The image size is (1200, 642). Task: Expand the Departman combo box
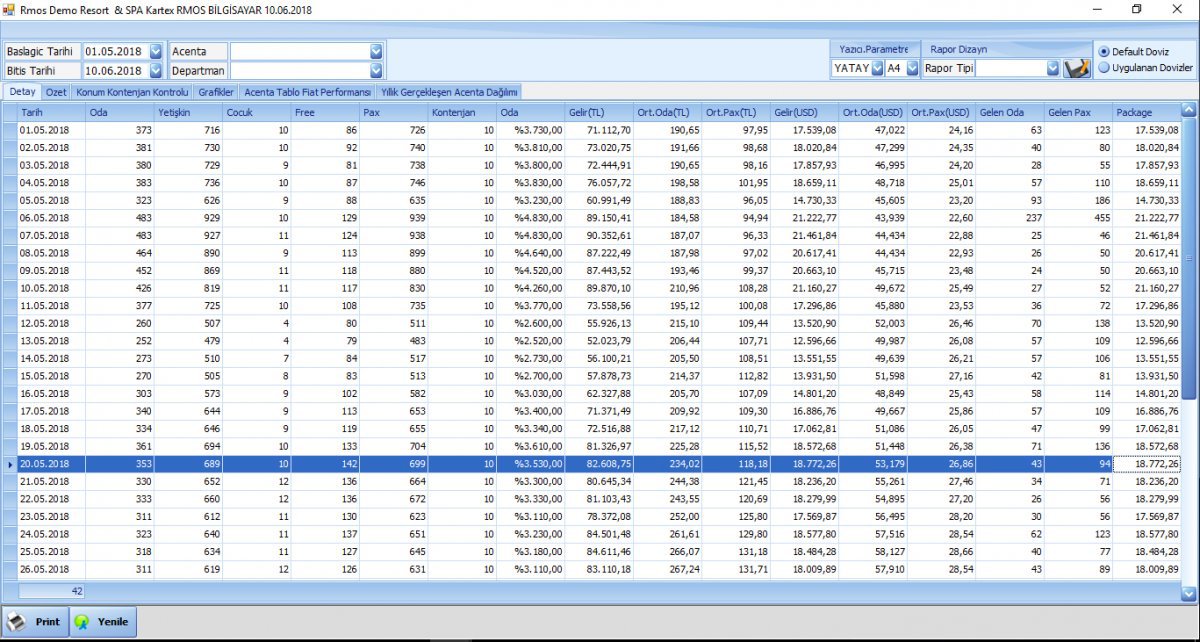pyautogui.click(x=376, y=71)
